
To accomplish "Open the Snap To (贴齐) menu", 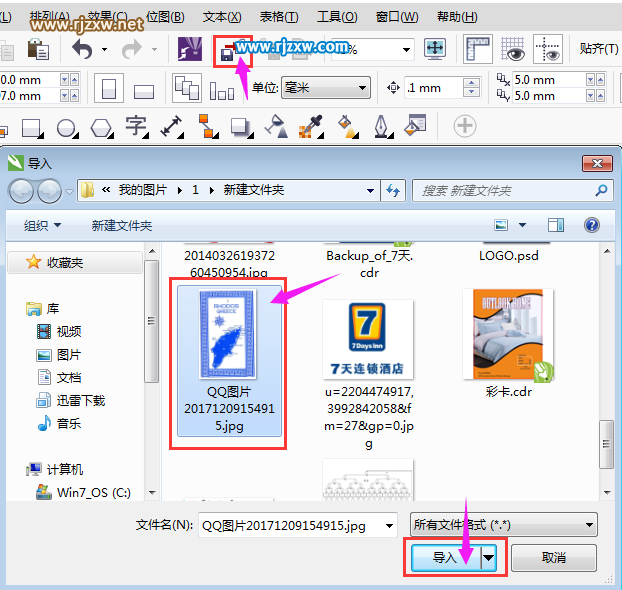I will (599, 49).
